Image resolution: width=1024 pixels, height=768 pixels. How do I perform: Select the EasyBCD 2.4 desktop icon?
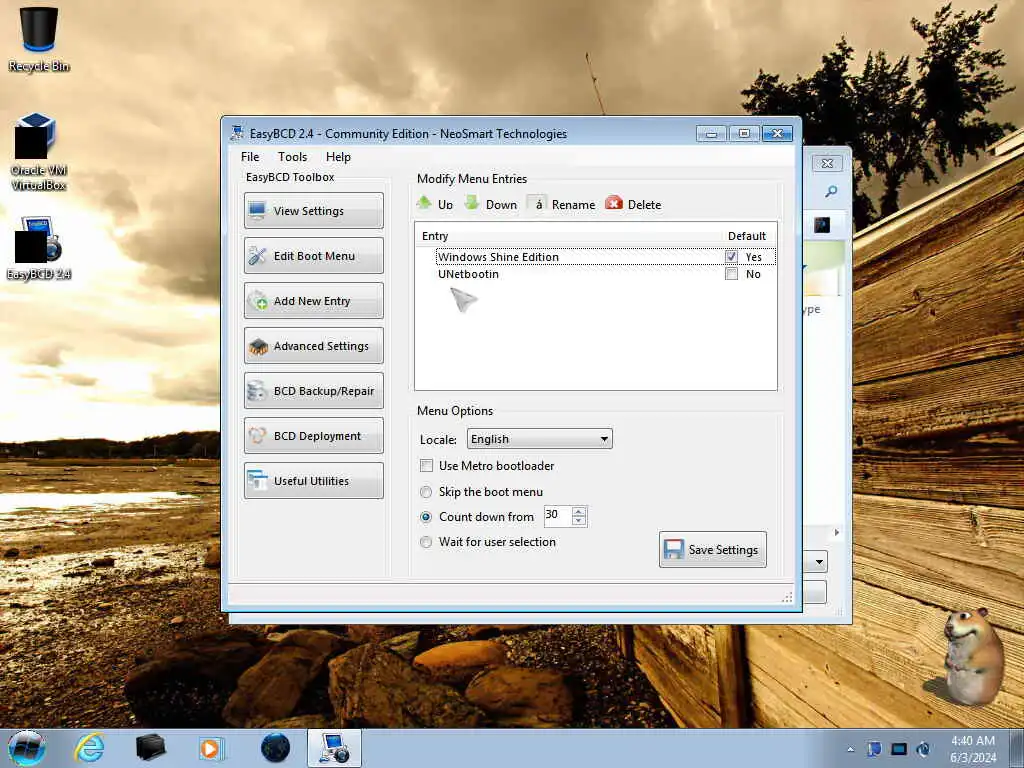(39, 248)
